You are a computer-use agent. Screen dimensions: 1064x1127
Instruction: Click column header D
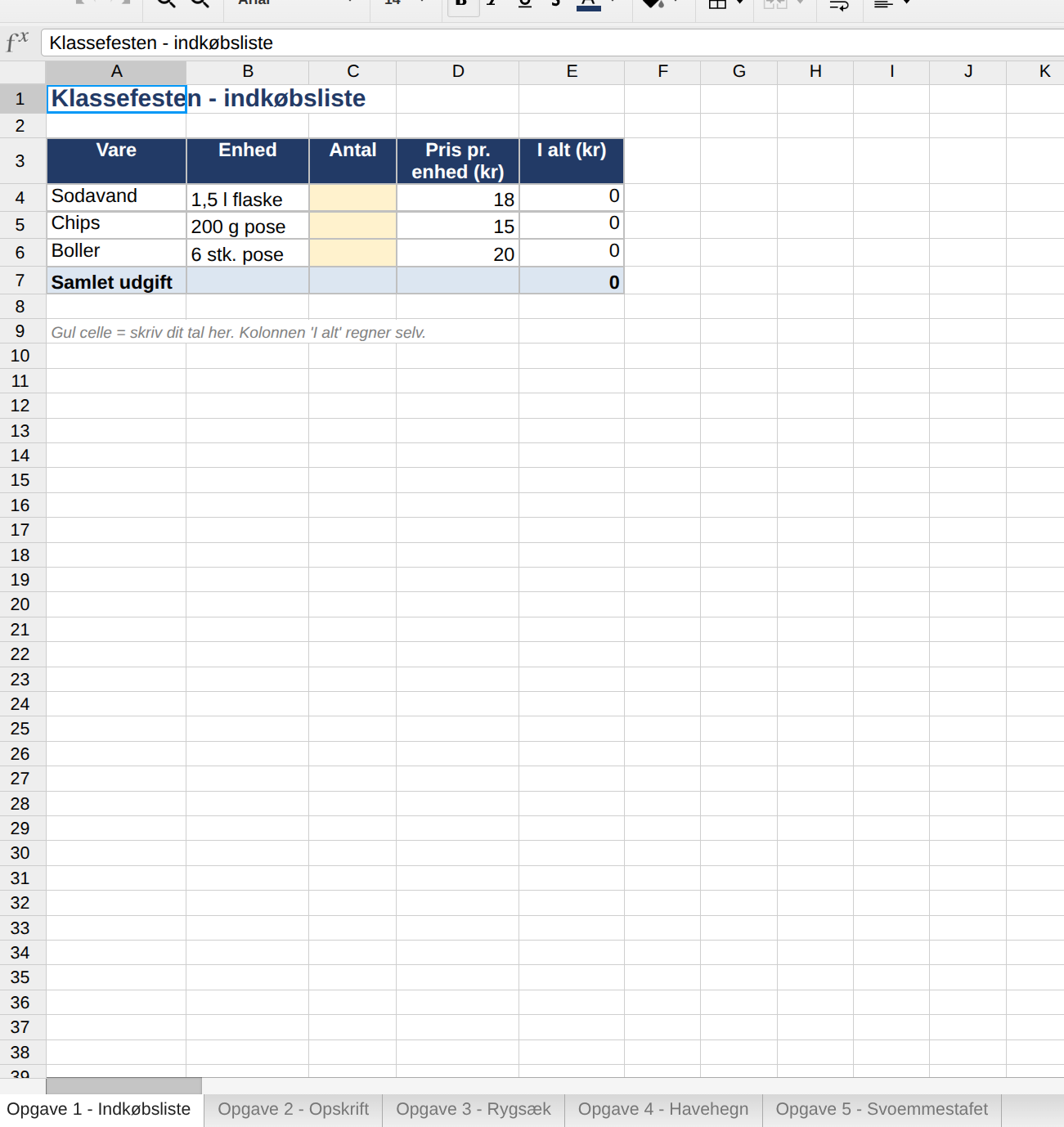point(458,72)
